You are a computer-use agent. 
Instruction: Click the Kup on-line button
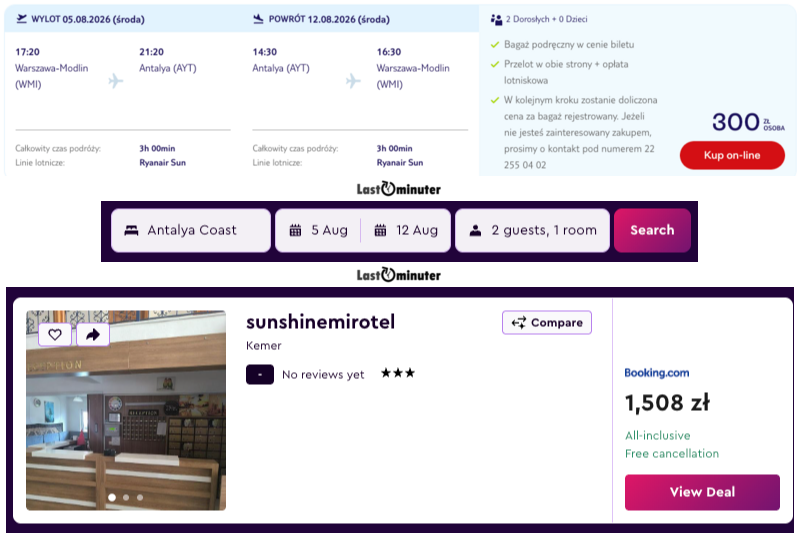732,155
